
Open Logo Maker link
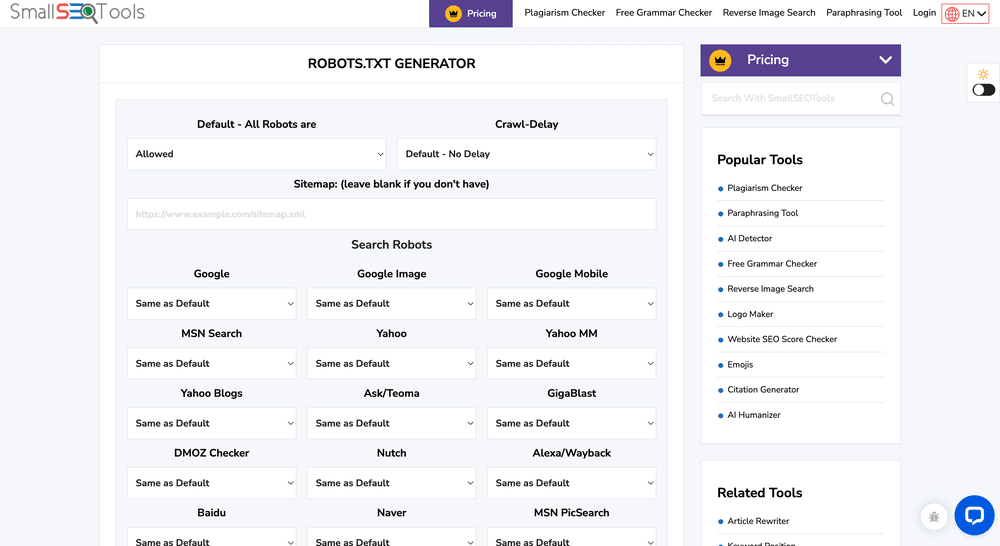tap(750, 314)
